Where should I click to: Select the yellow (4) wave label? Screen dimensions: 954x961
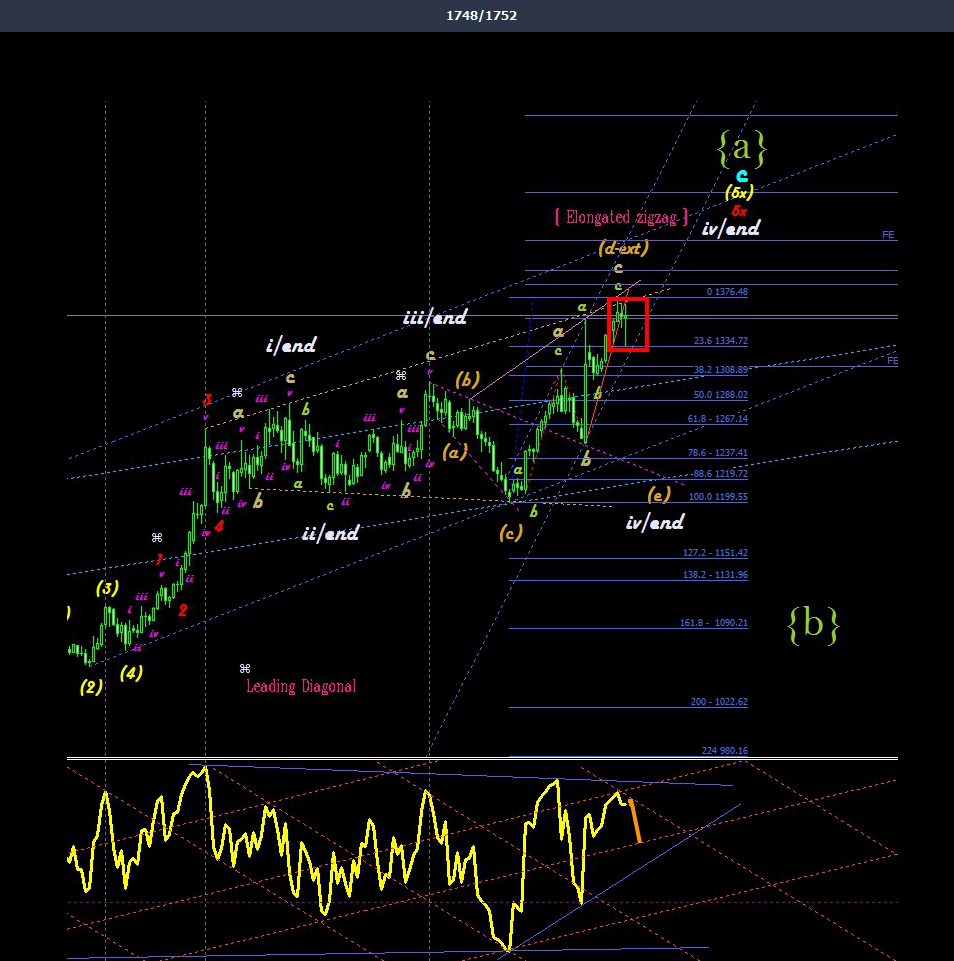pos(131,674)
